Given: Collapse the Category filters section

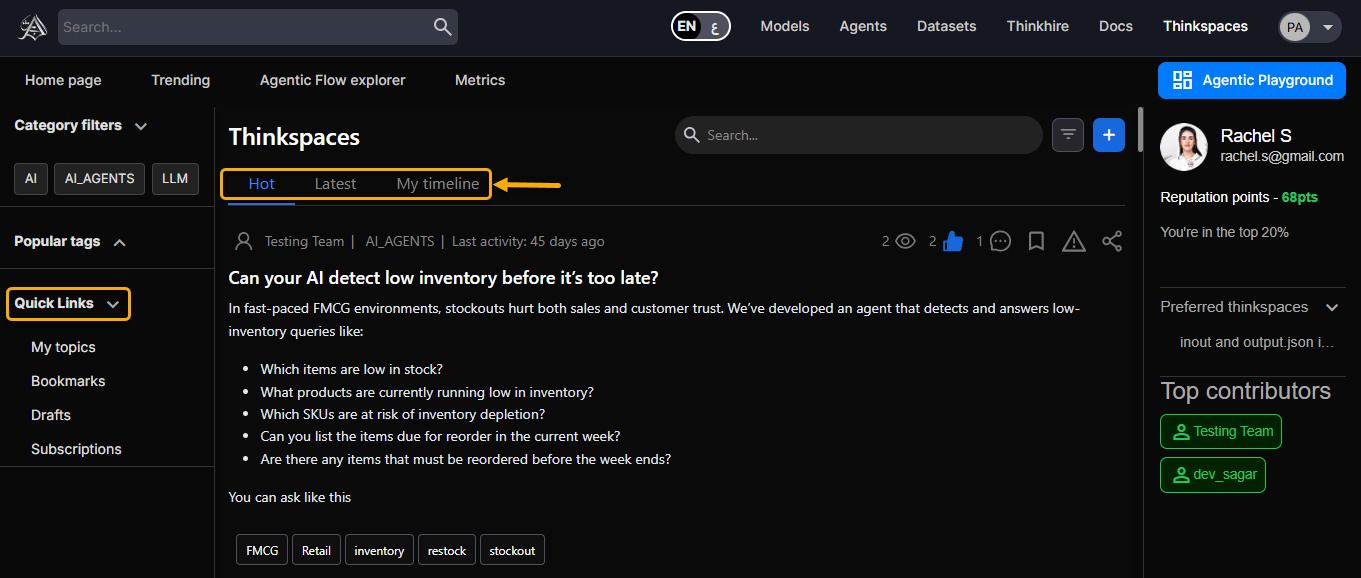Looking at the screenshot, I should [141, 126].
